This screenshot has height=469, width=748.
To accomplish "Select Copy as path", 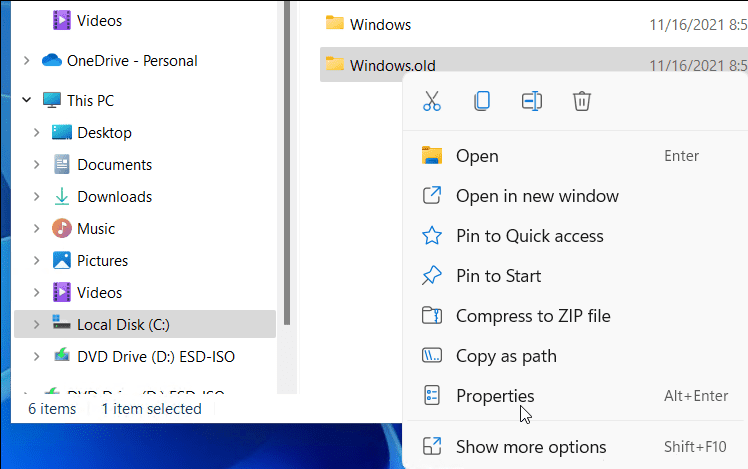I will click(x=506, y=356).
